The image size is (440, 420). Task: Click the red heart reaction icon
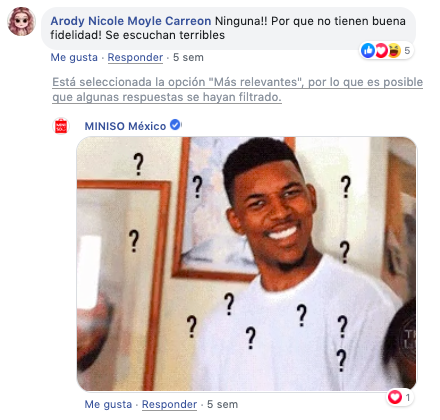[381, 51]
